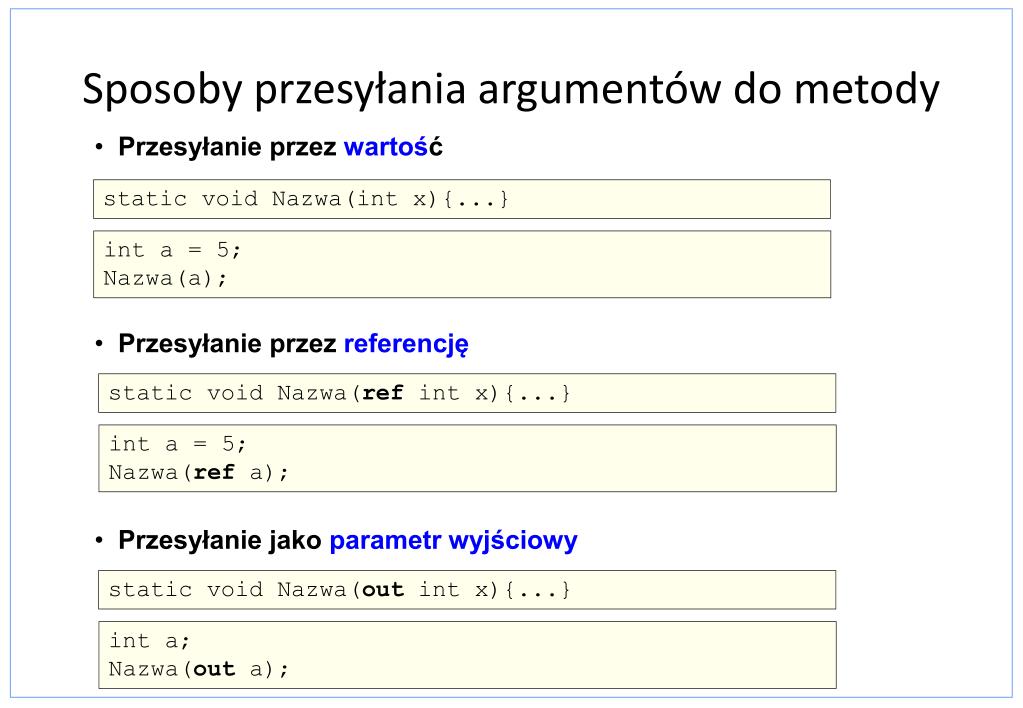Click the bold "out" keyword in the method declaration
The height and width of the screenshot is (708, 1023).
click(383, 590)
